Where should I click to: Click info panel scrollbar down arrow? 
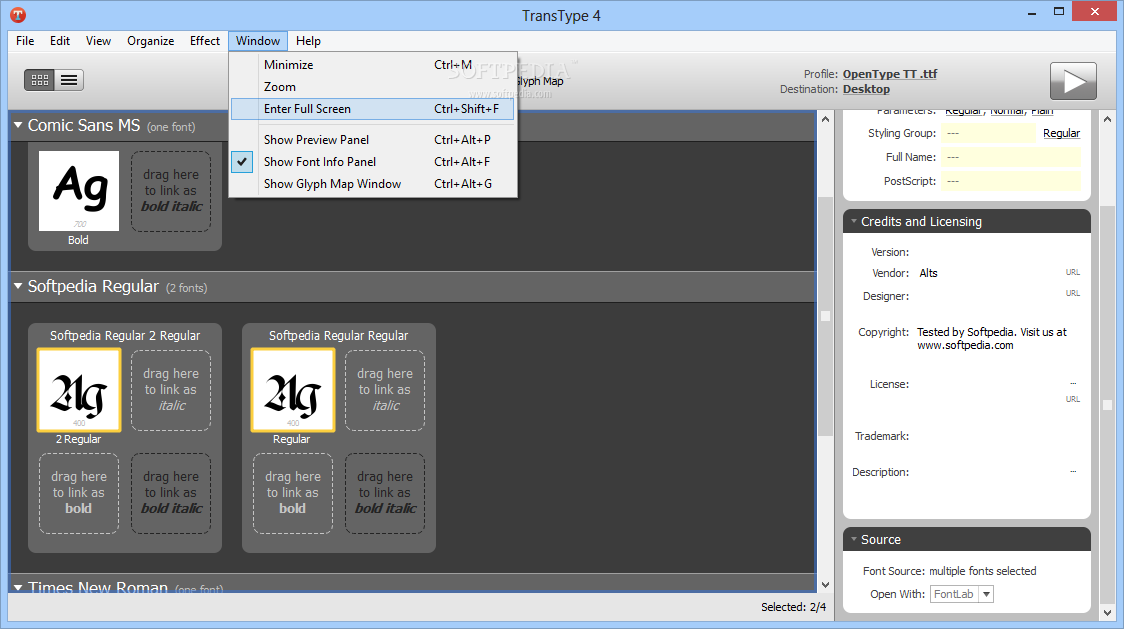1108,613
